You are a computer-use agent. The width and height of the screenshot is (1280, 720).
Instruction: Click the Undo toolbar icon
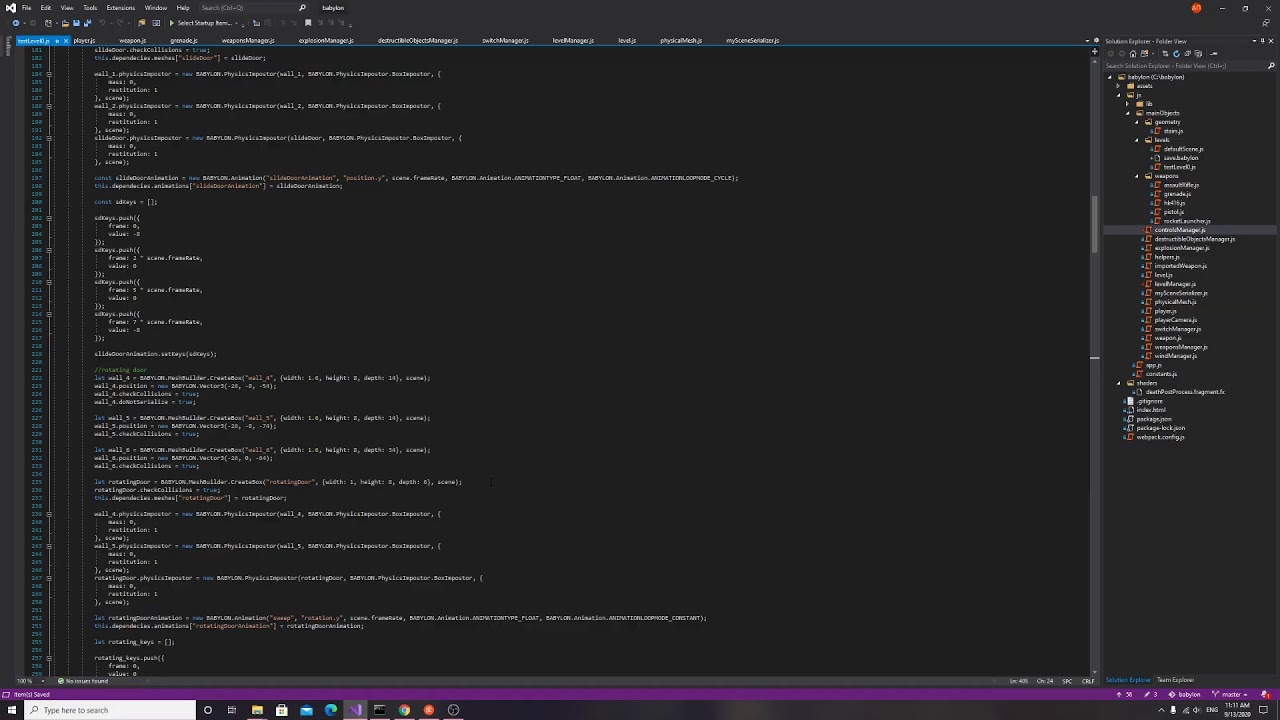(102, 23)
